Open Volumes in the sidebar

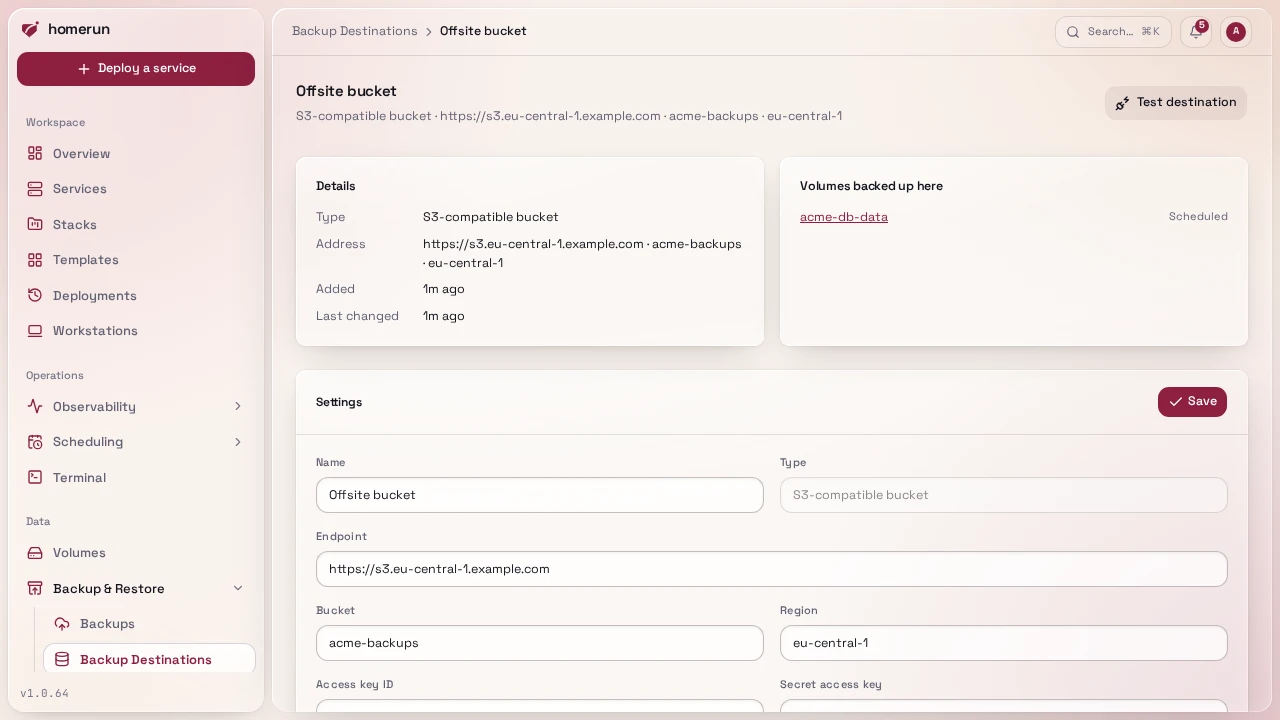pos(136,553)
